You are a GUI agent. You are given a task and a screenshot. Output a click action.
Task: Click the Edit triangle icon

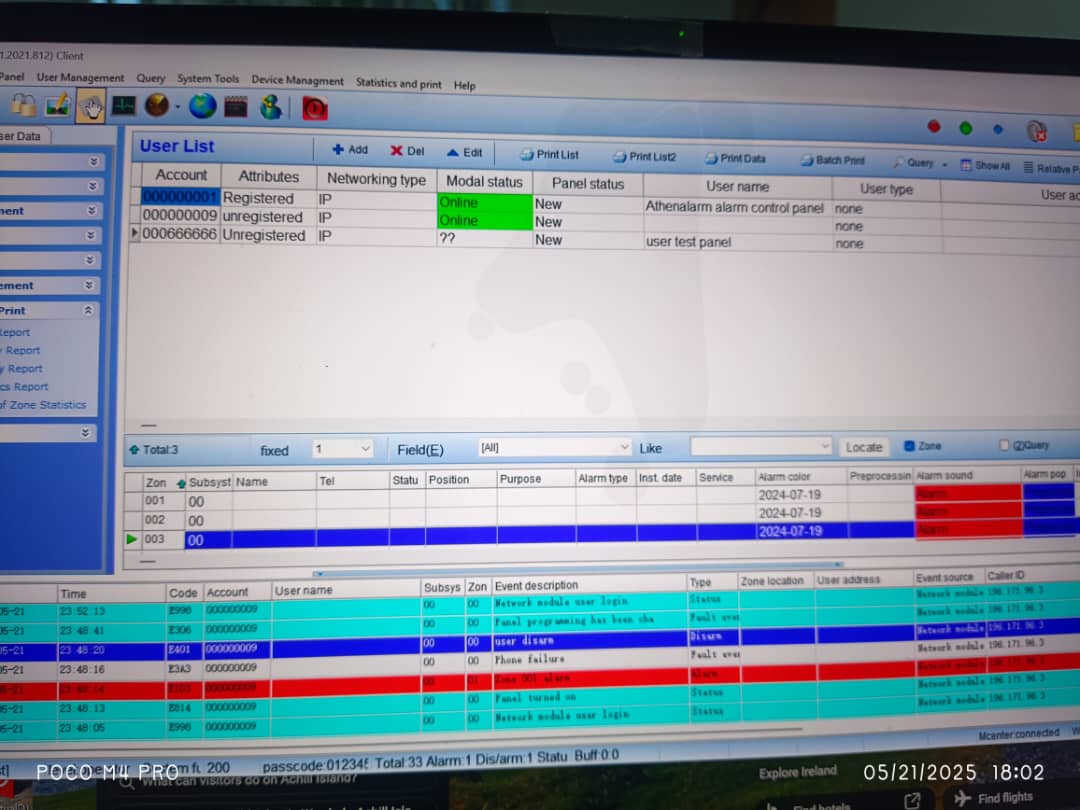click(453, 152)
